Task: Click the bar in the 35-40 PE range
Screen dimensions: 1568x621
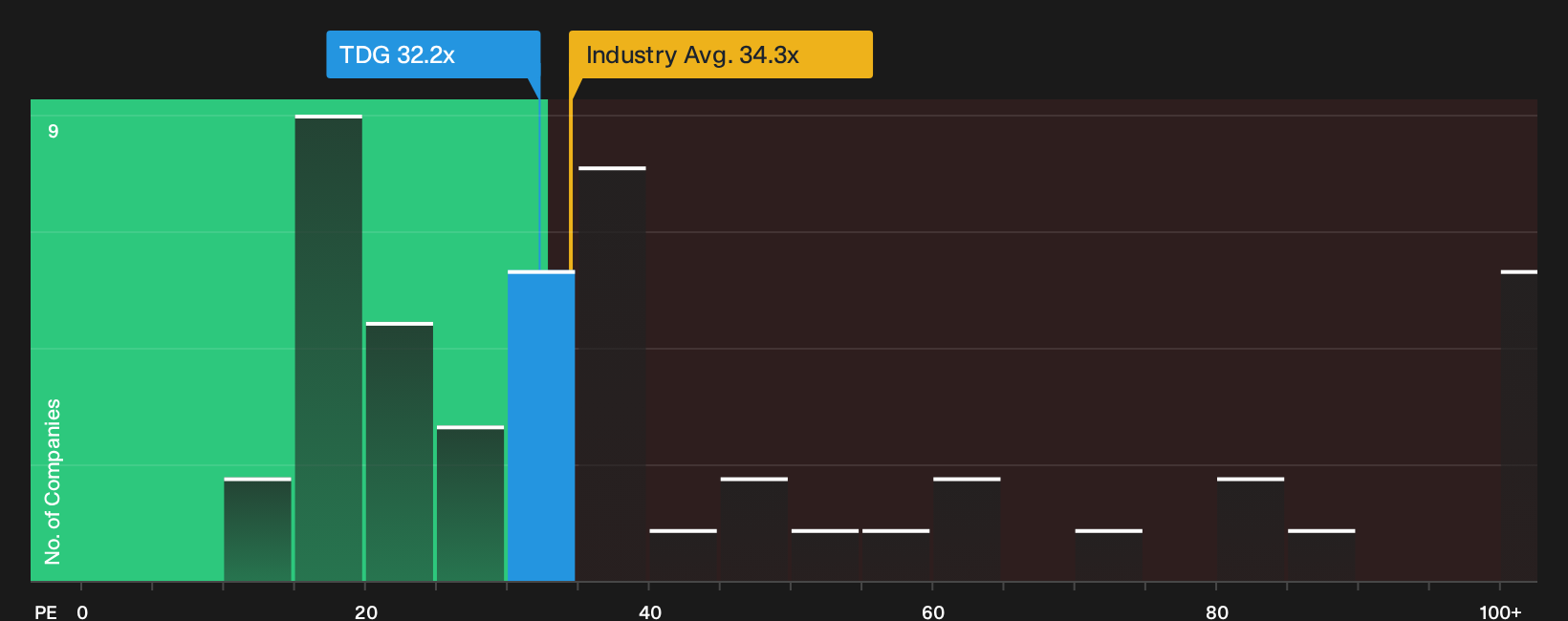Action: pos(612,375)
